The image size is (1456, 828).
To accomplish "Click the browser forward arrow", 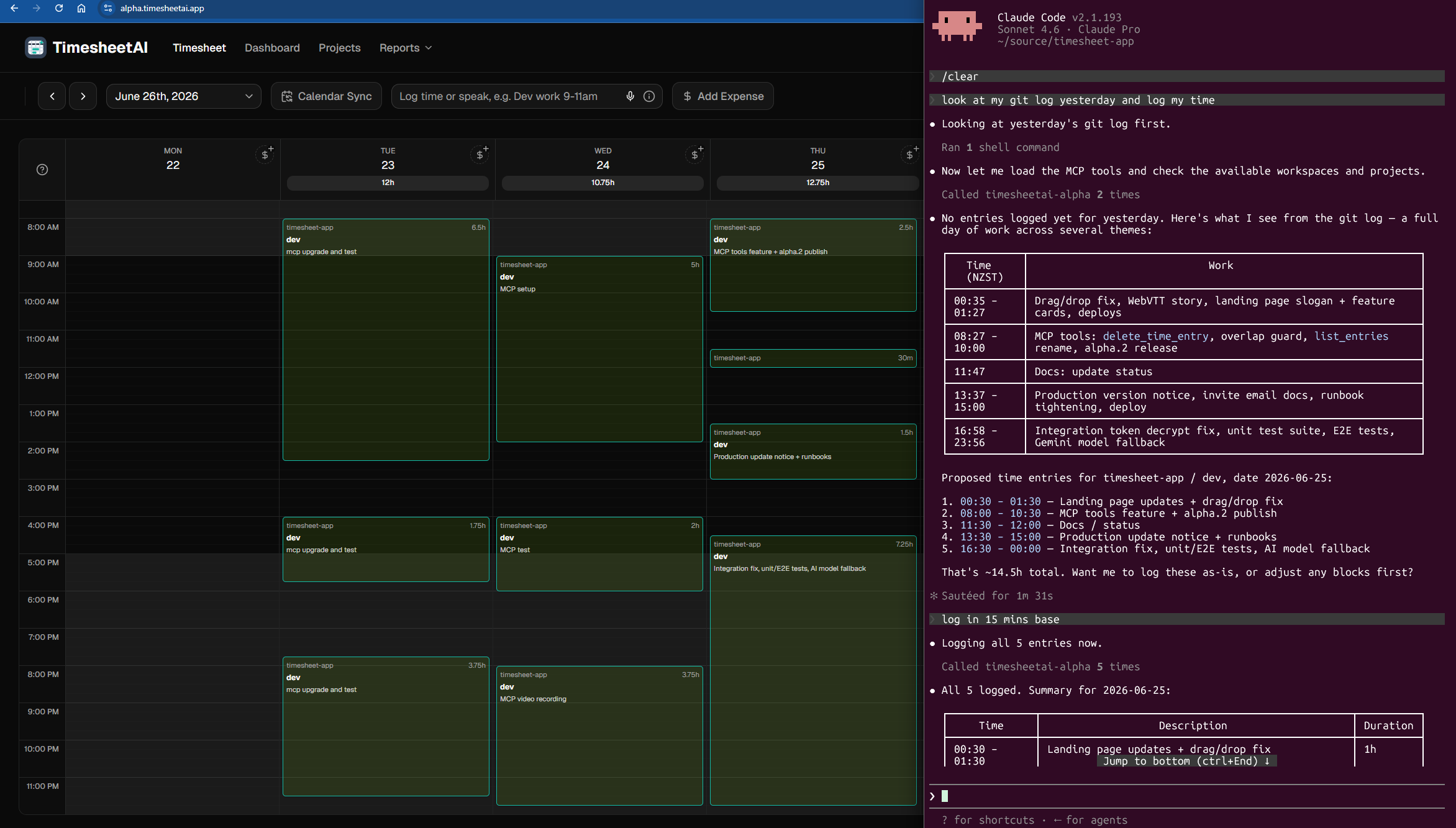I will 37,8.
